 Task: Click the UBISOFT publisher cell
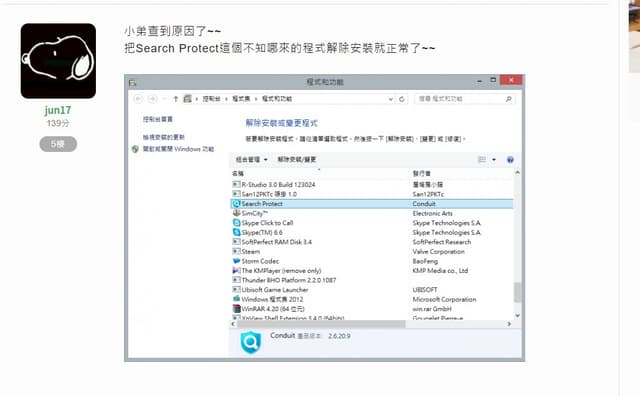[x=425, y=289]
